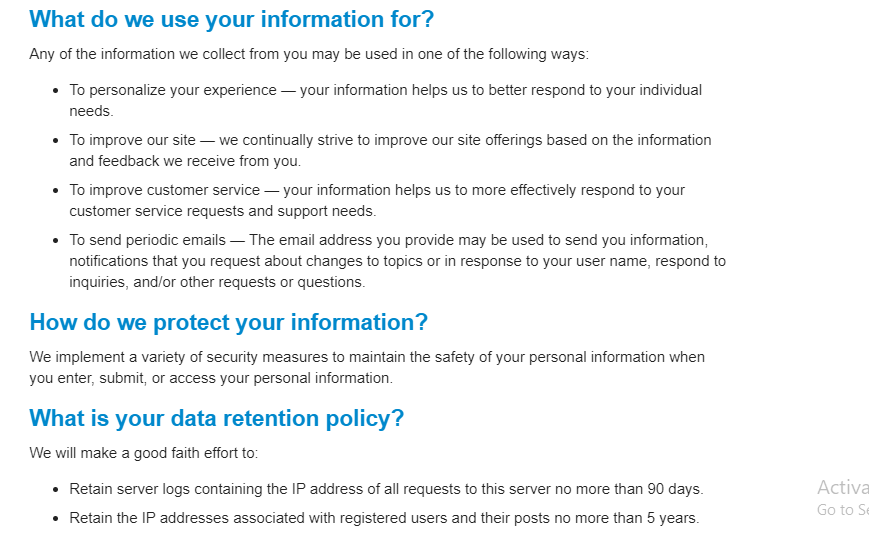Click the "To personalize your experience" bullet text
The image size is (869, 539).
(x=172, y=90)
